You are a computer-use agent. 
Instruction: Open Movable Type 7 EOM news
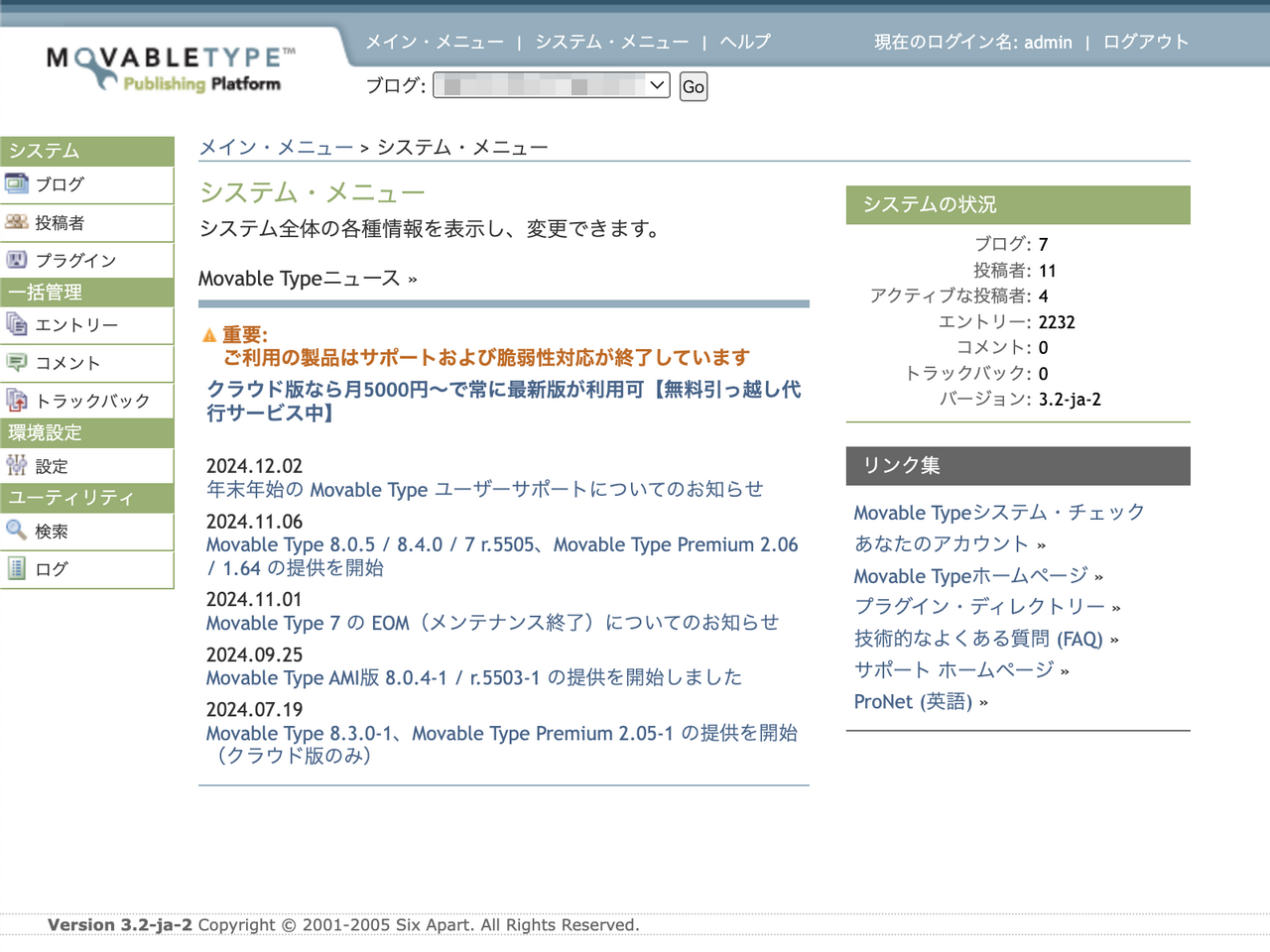(x=492, y=623)
